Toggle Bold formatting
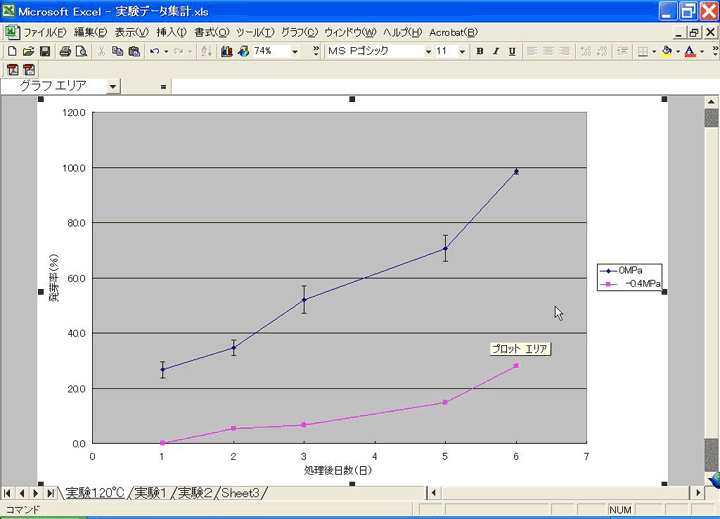Image resolution: width=720 pixels, height=519 pixels. click(480, 51)
